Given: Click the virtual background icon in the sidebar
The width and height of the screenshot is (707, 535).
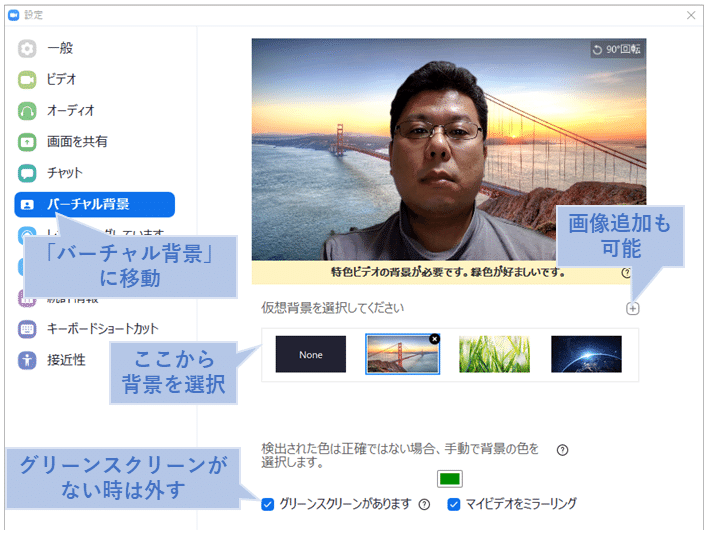Looking at the screenshot, I should [28, 205].
